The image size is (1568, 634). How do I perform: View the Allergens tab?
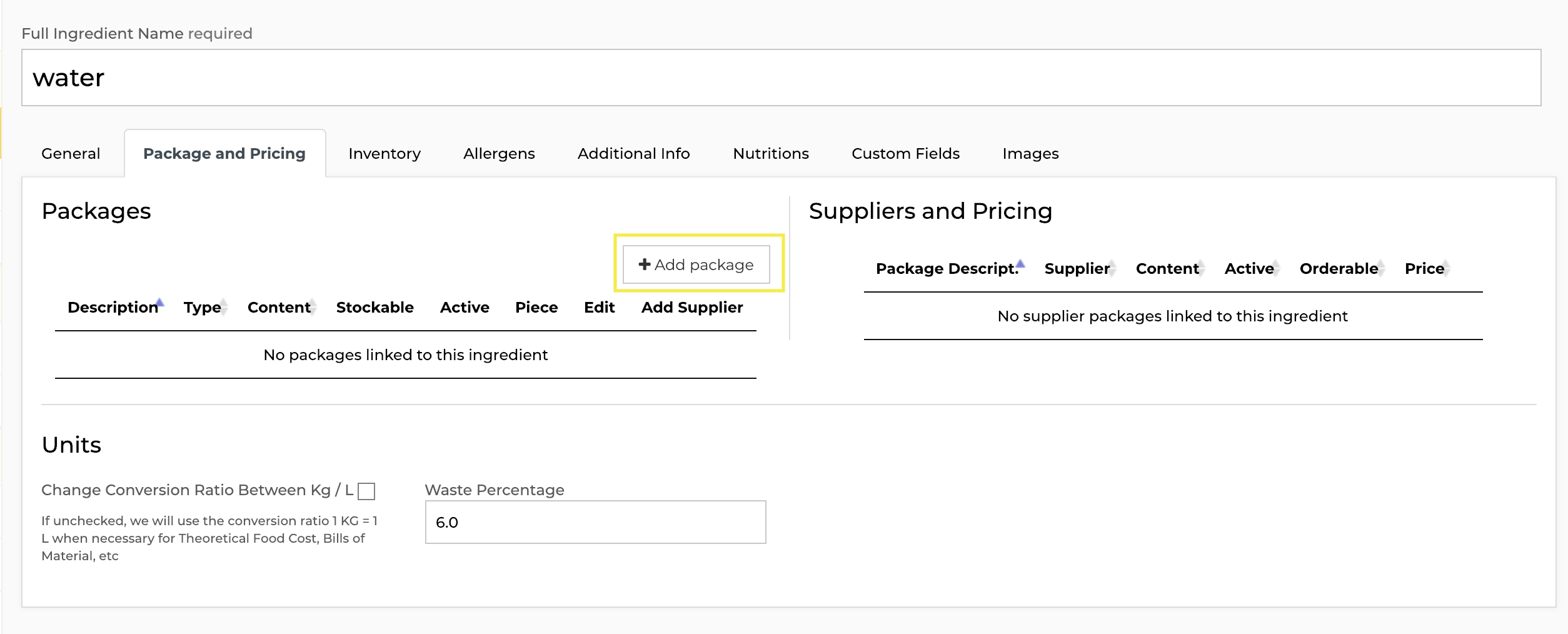point(499,153)
